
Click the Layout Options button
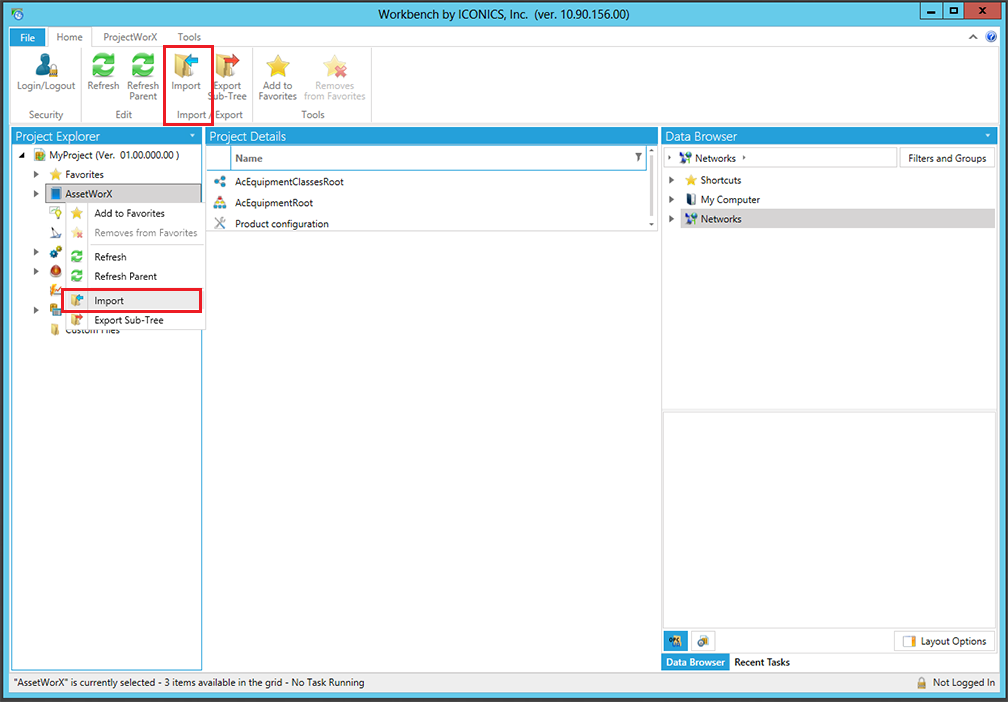pyautogui.click(x=943, y=641)
